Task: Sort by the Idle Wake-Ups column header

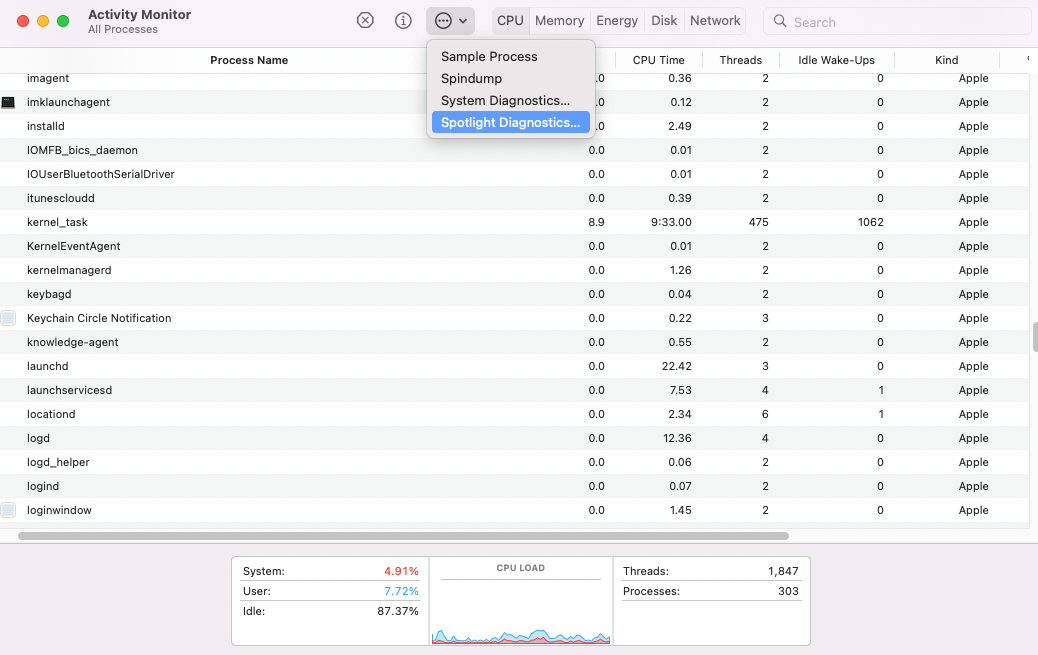Action: coord(837,60)
